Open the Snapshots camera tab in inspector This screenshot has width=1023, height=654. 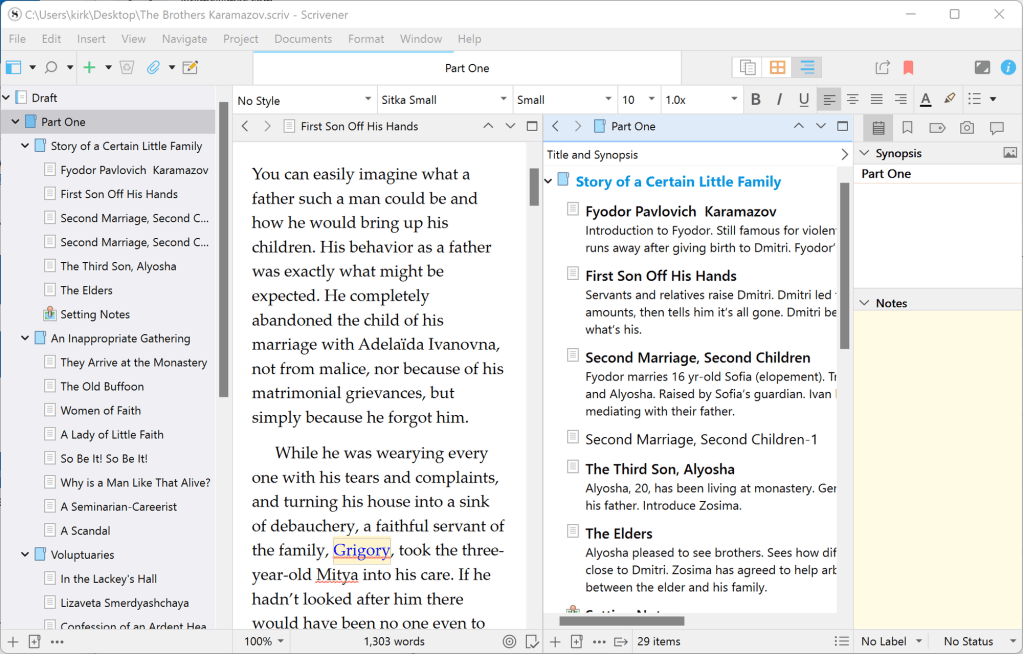click(x=966, y=128)
